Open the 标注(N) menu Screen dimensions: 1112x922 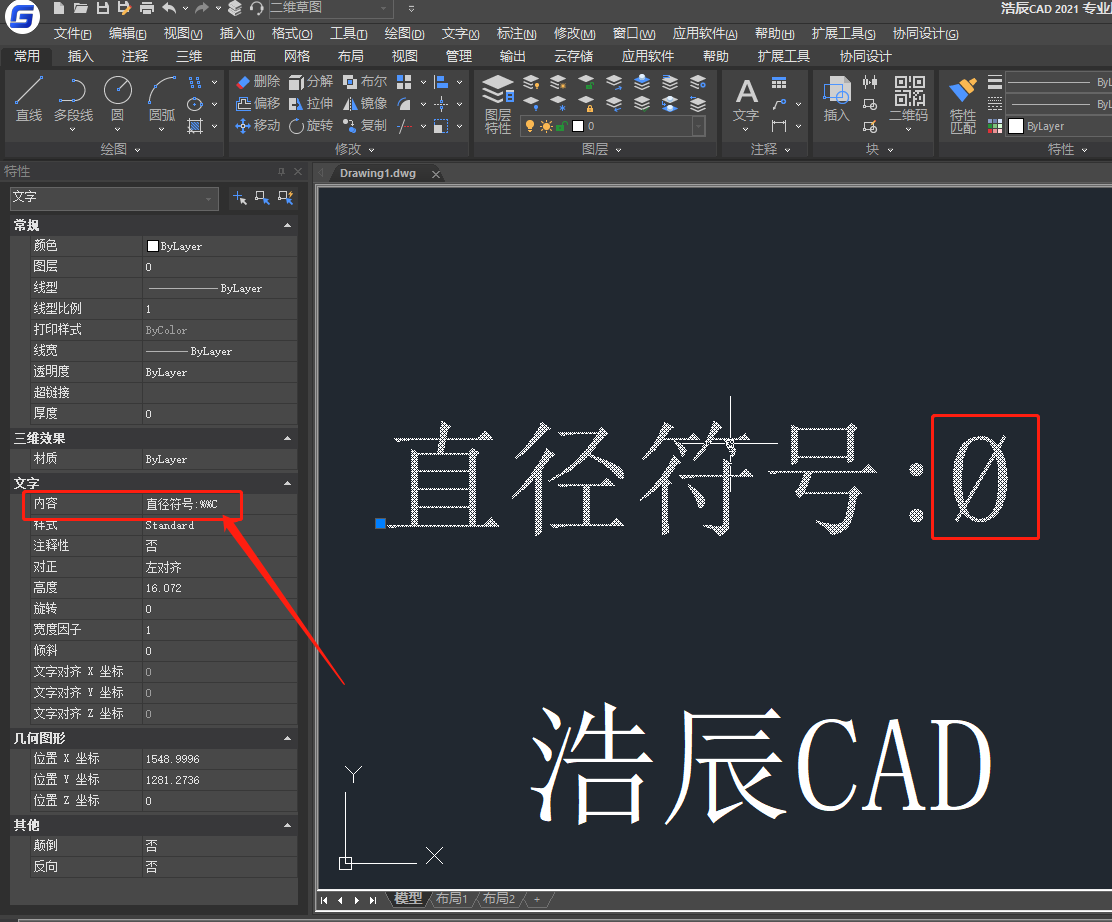[x=516, y=33]
